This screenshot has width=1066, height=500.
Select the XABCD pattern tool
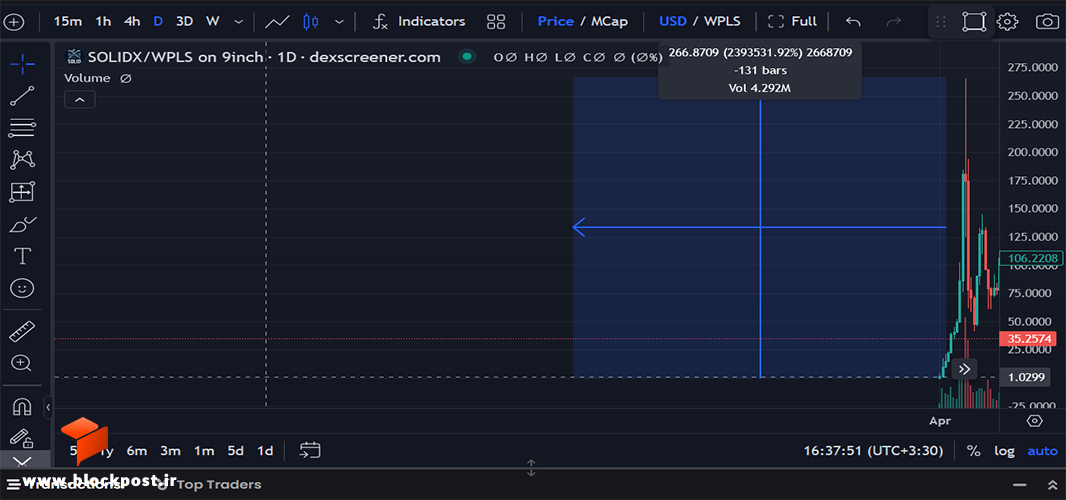pos(22,160)
